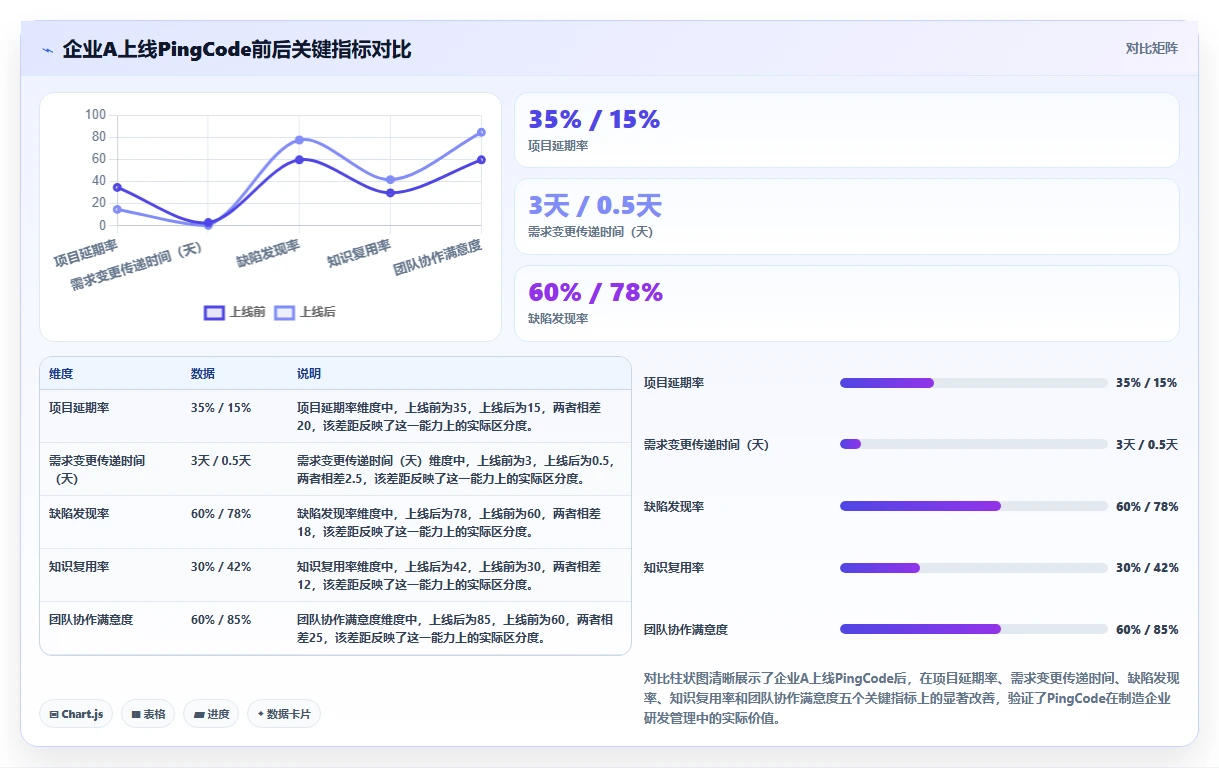Screen dimensions: 1219x768
Task: Click the 缺陷发现率 table row label
Action: tap(79, 513)
